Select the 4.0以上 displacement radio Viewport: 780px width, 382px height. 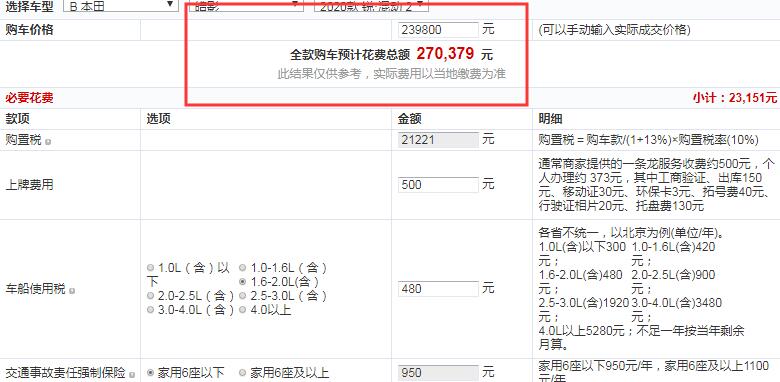[242, 310]
